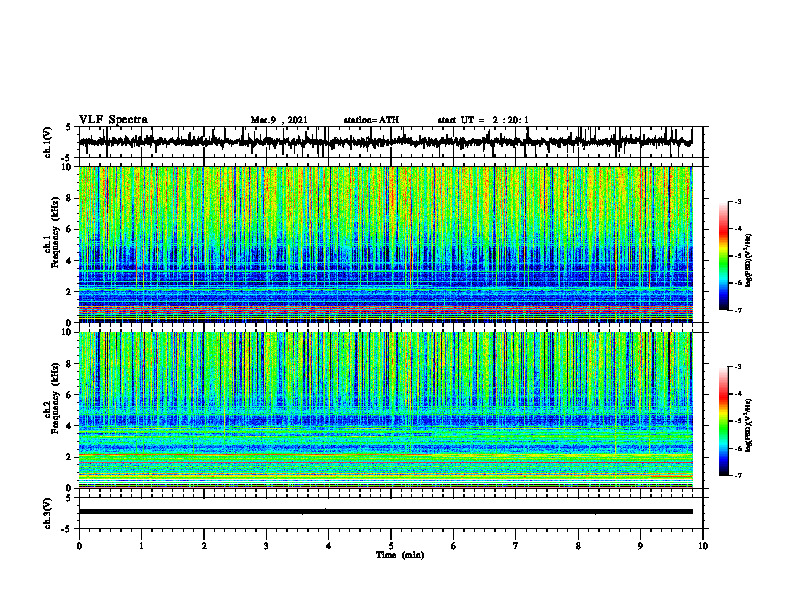Click the time axis tick label "10"
This screenshot has height=612, width=792.
tap(703, 546)
